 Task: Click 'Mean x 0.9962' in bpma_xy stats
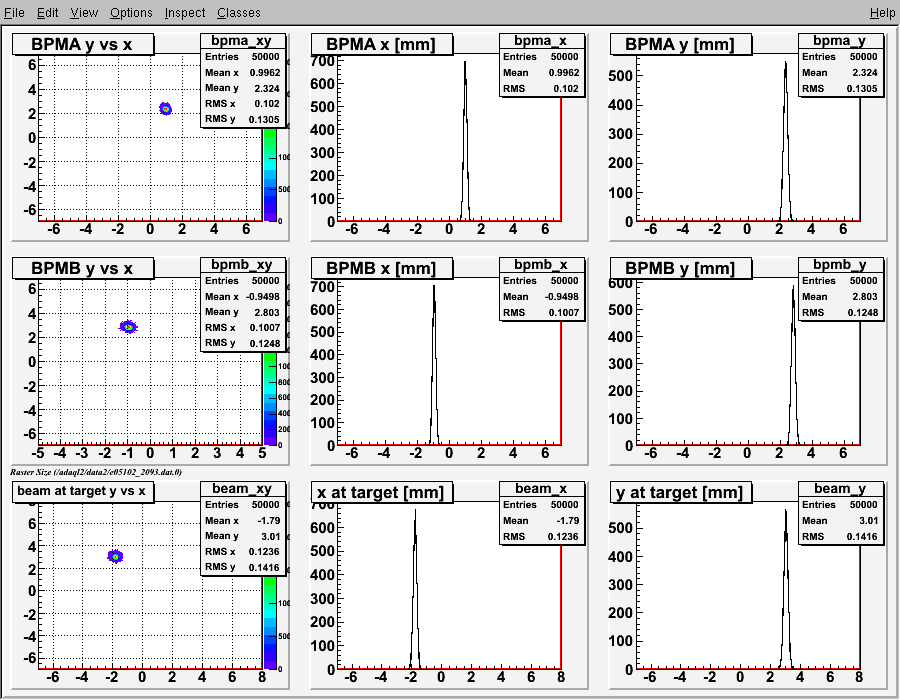(243, 73)
